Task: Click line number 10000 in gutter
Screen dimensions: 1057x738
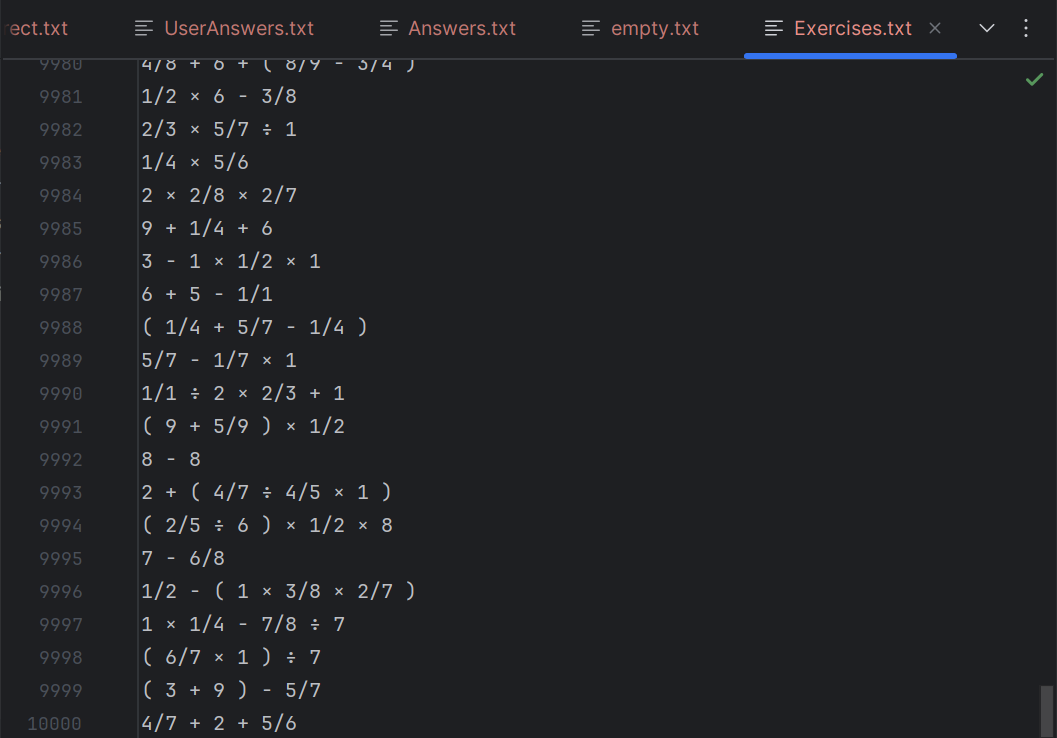Action: point(55,725)
